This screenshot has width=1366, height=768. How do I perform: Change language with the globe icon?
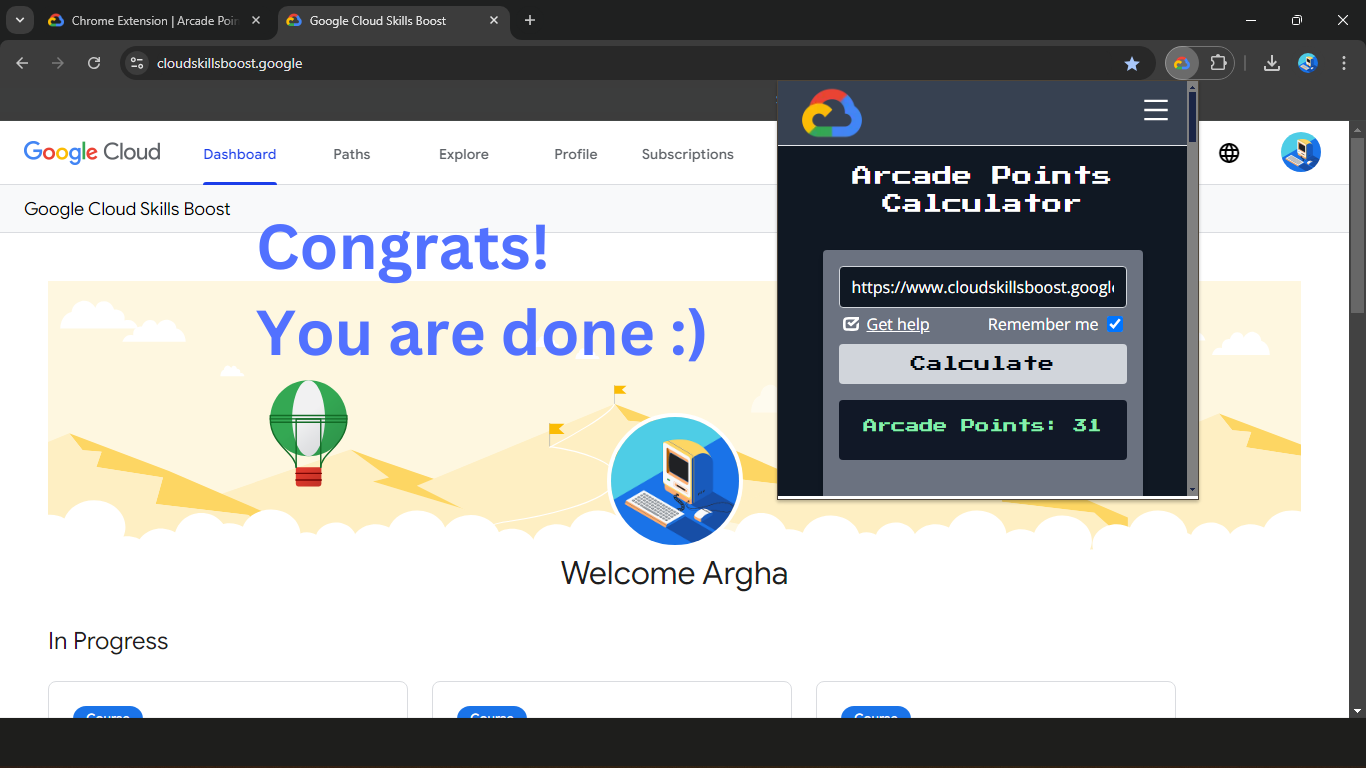point(1229,153)
